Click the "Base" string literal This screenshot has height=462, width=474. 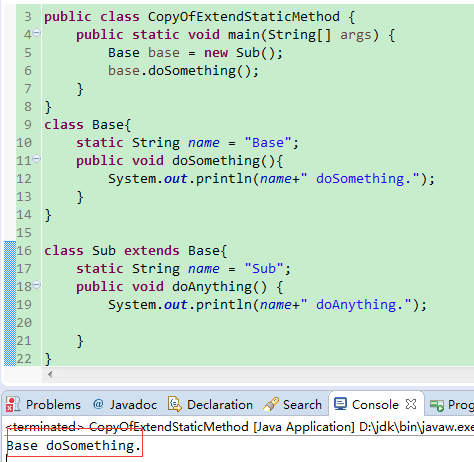click(268, 143)
